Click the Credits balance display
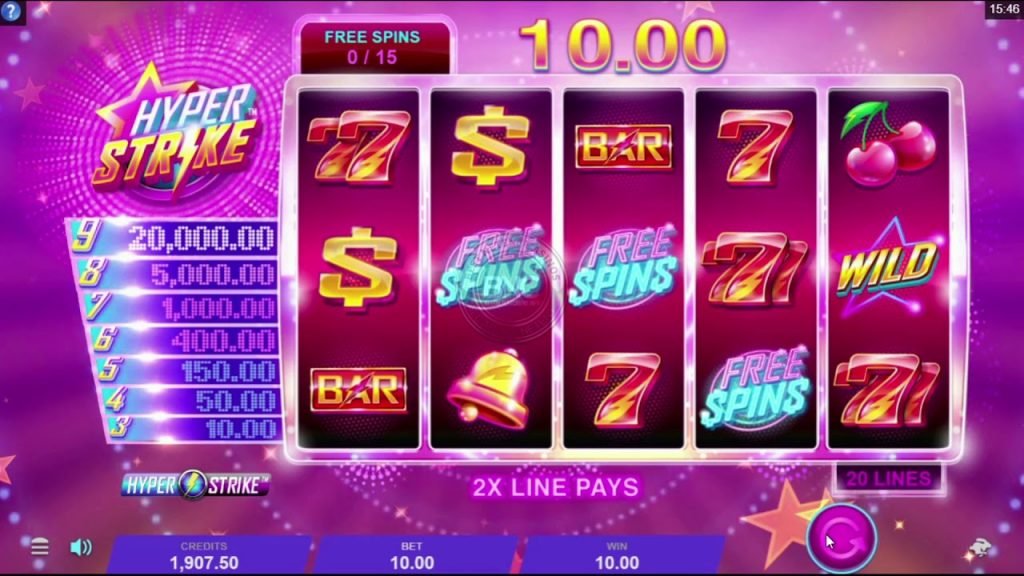 tap(204, 556)
